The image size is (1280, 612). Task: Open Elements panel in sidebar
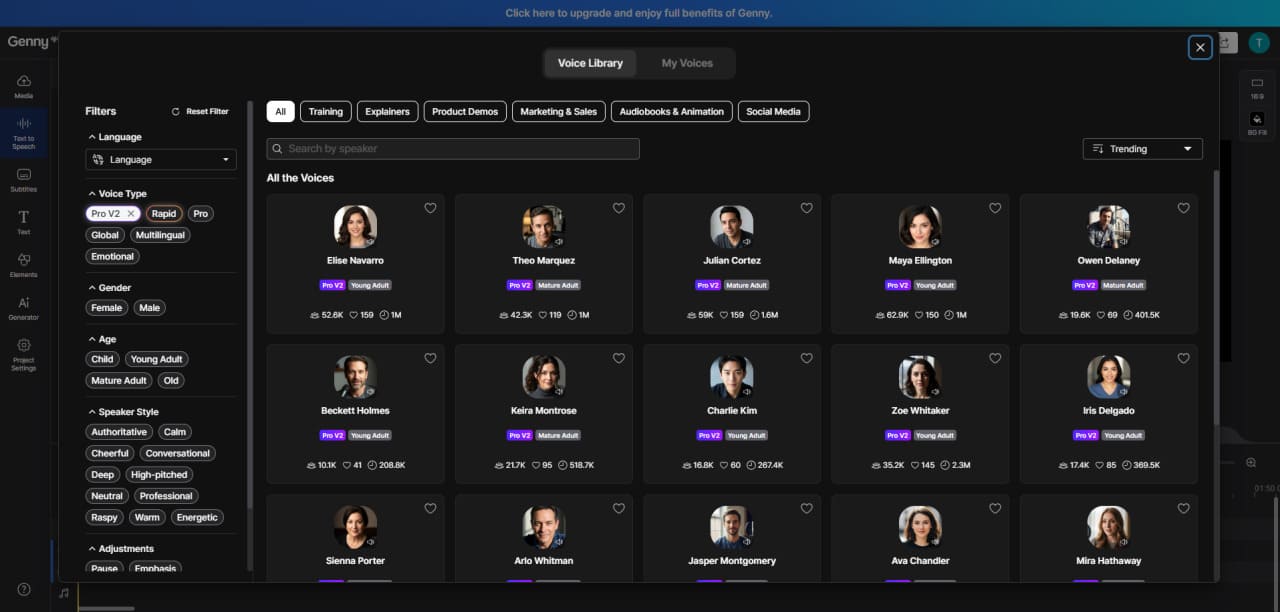[x=24, y=266]
